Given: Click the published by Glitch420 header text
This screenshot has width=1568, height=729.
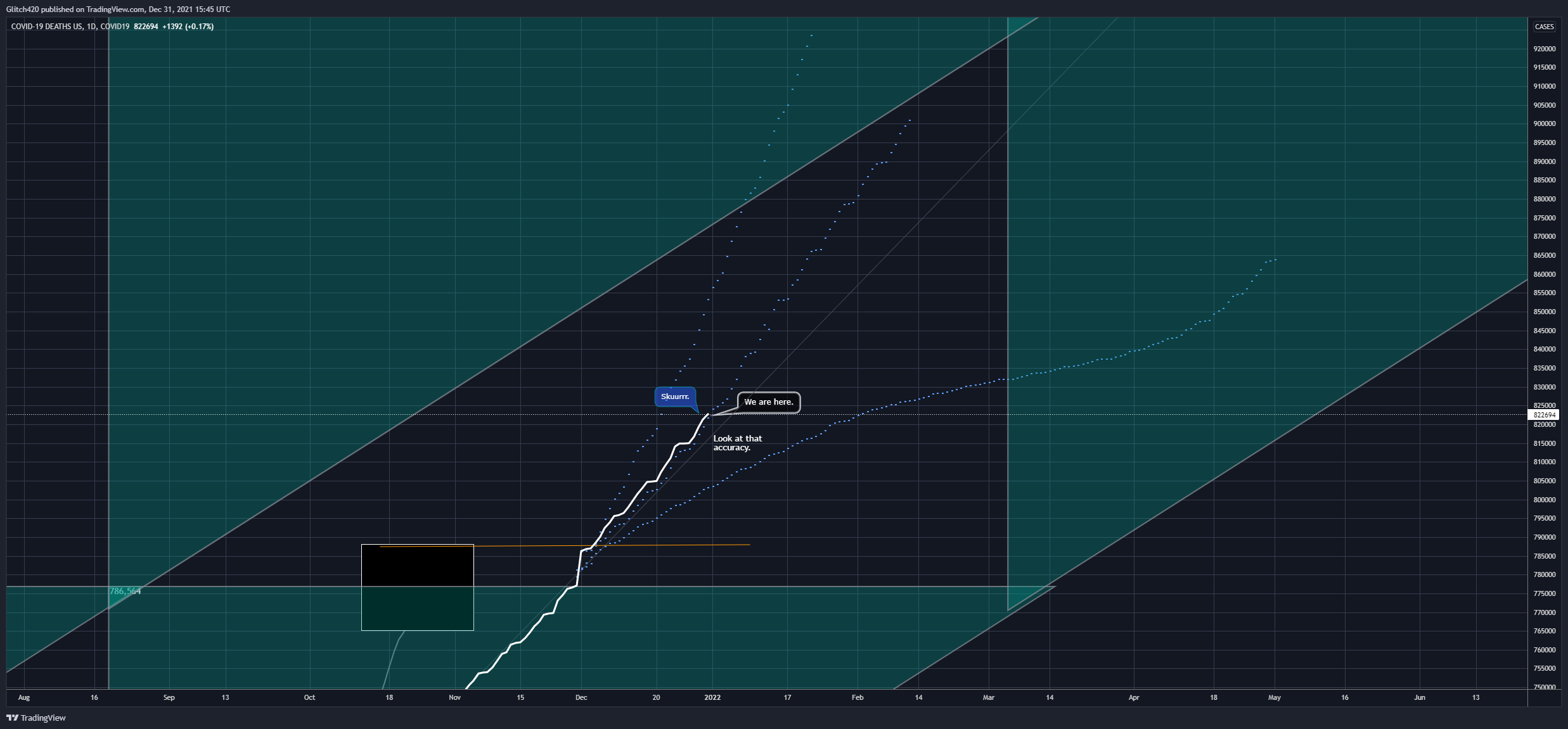Looking at the screenshot, I should pyautogui.click(x=118, y=10).
